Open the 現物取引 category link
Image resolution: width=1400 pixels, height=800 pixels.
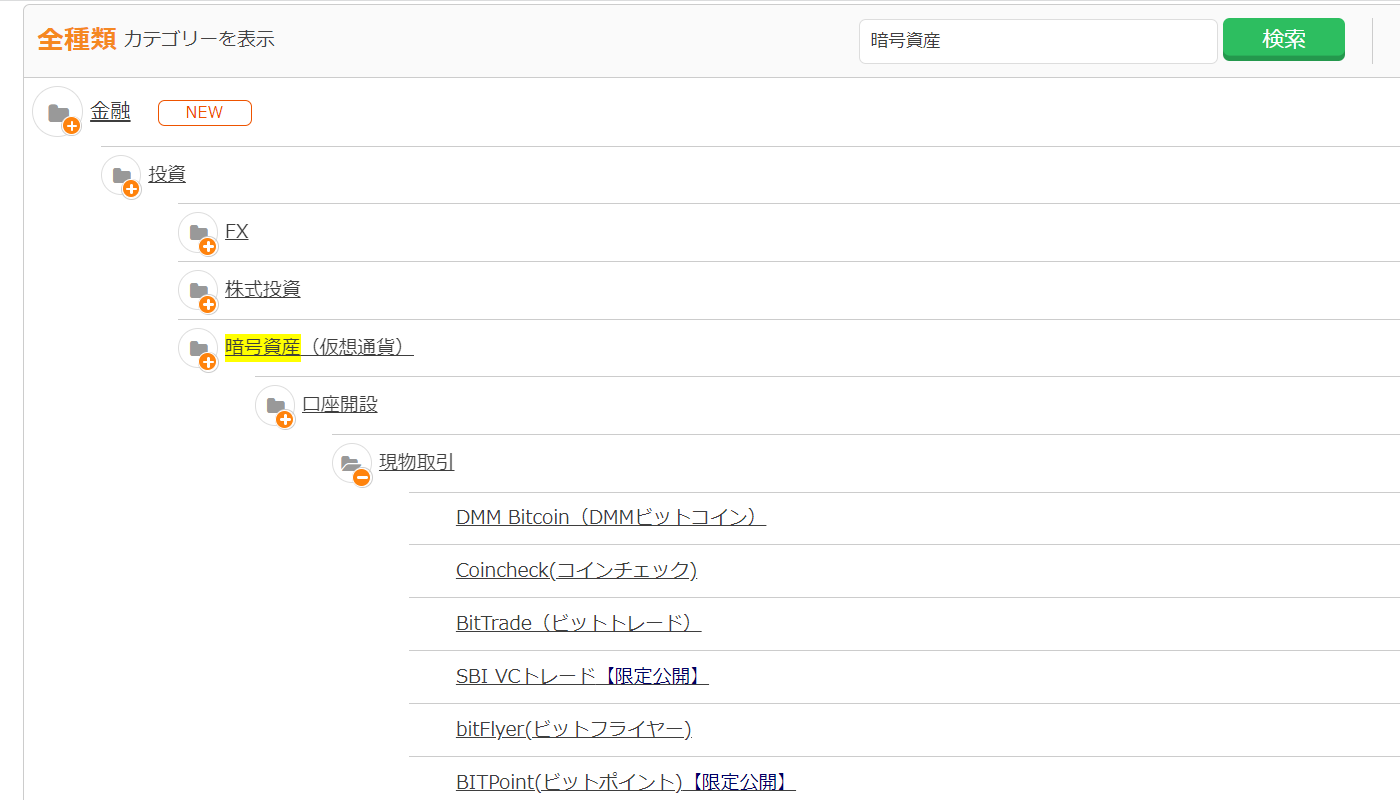click(x=417, y=462)
